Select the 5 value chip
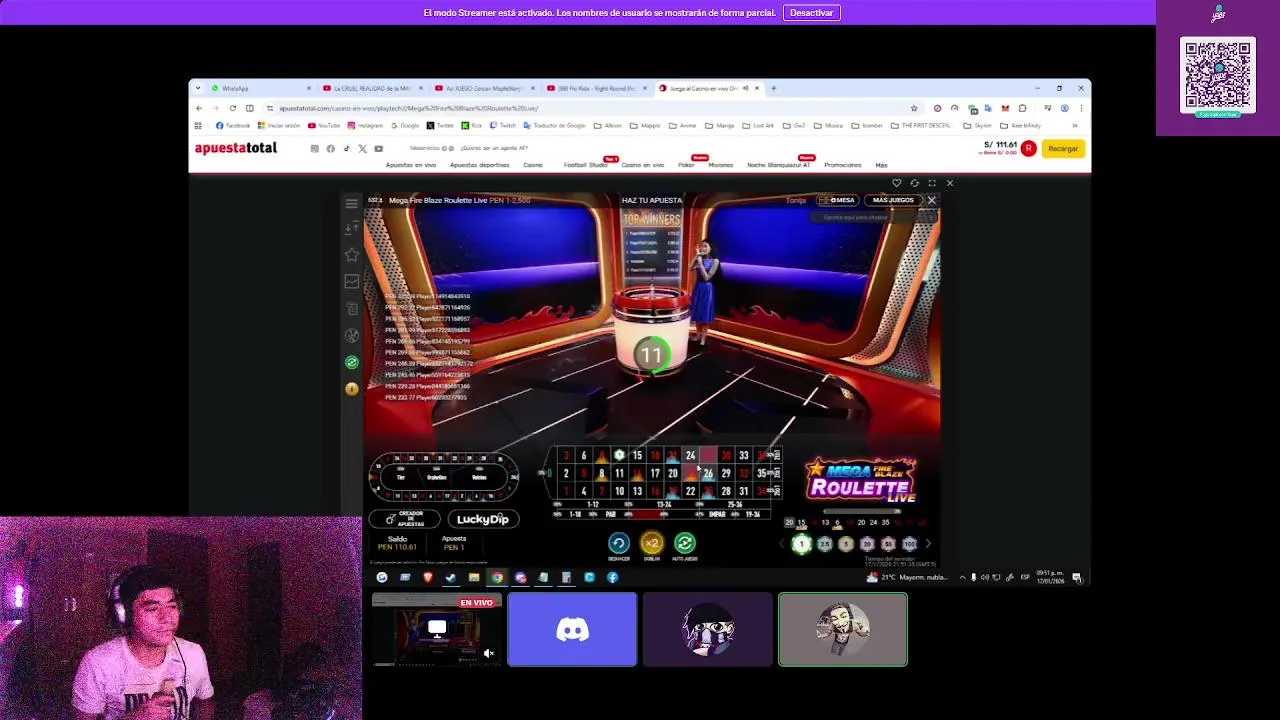 tap(846, 544)
